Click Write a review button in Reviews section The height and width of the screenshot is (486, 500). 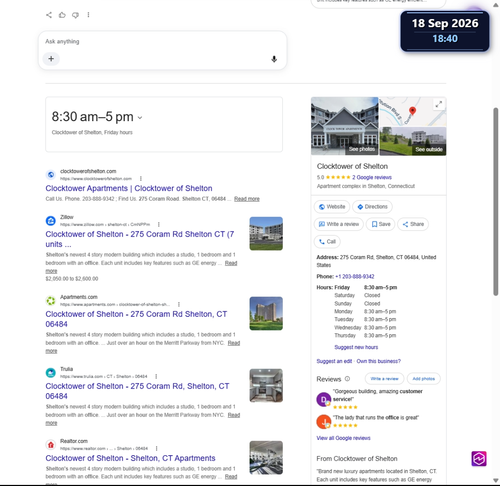tap(384, 379)
